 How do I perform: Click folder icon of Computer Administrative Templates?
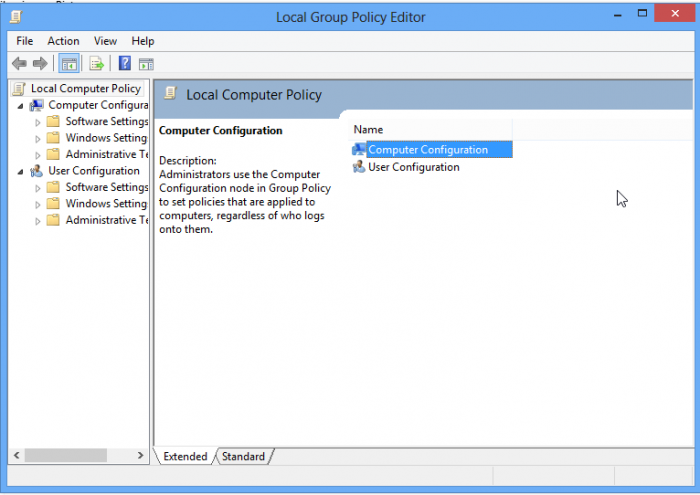tap(53, 154)
